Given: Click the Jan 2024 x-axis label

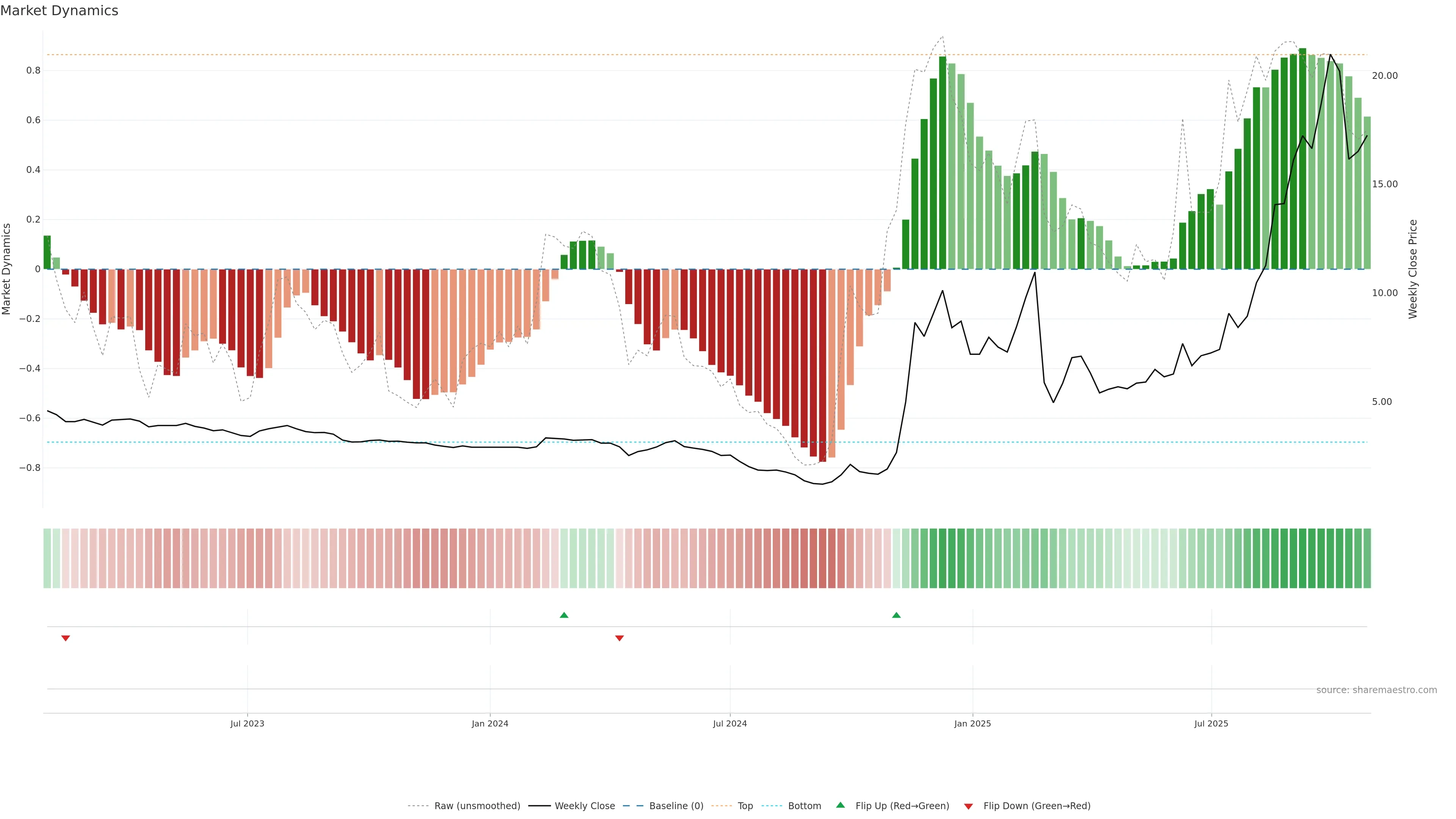Looking at the screenshot, I should coord(490,723).
